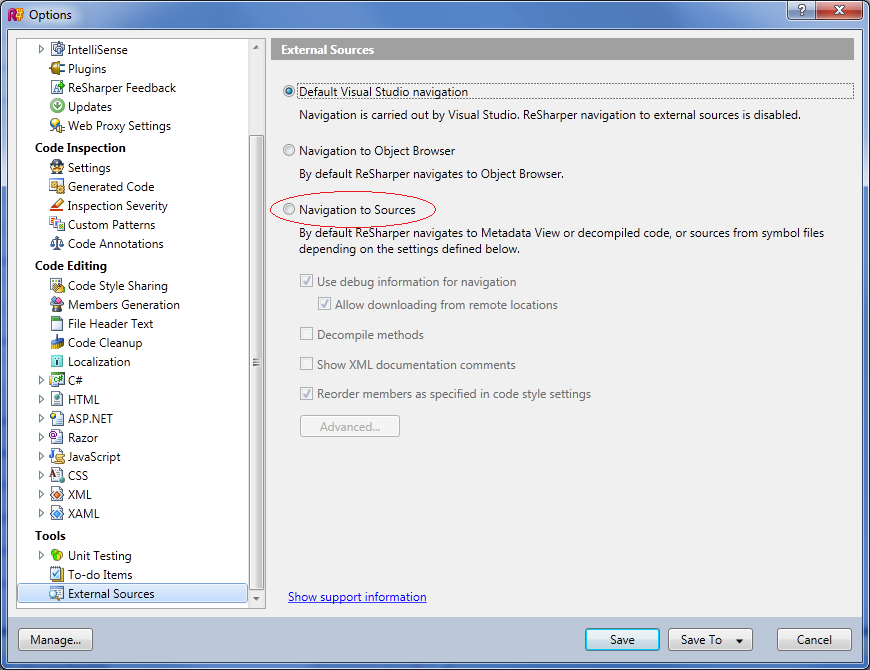Click the Localization icon
The image size is (870, 670).
[57, 361]
